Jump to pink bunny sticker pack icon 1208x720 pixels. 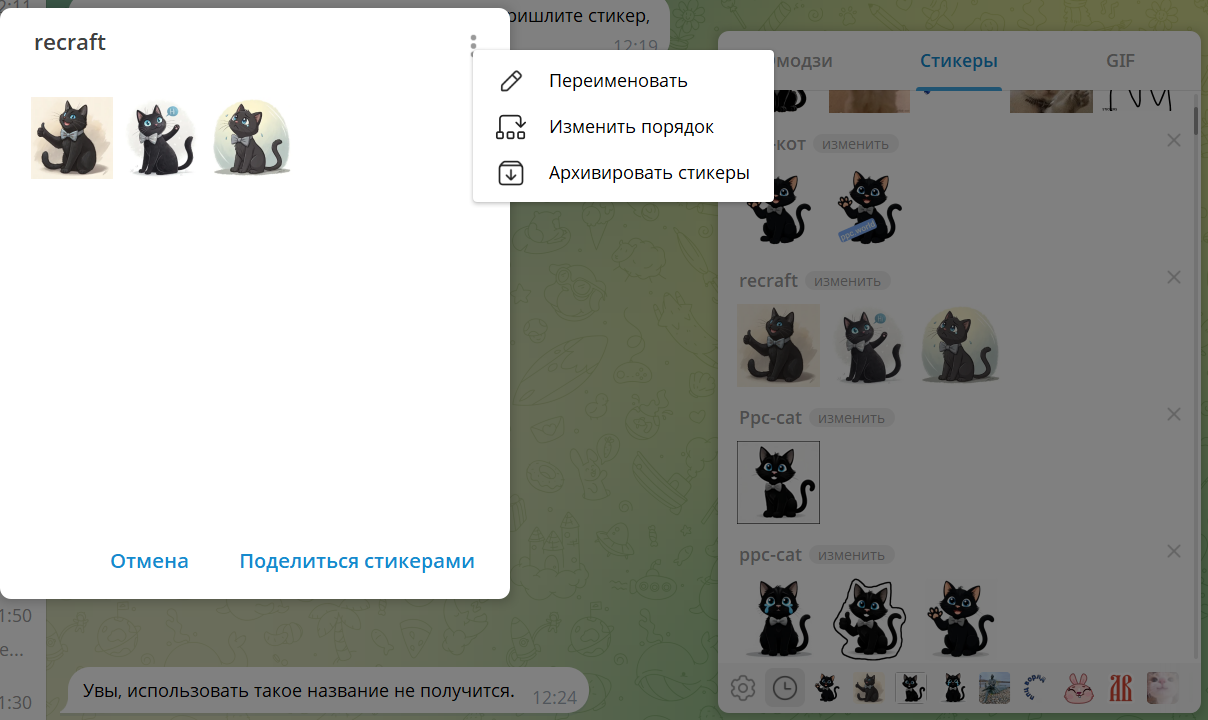(x=1078, y=688)
